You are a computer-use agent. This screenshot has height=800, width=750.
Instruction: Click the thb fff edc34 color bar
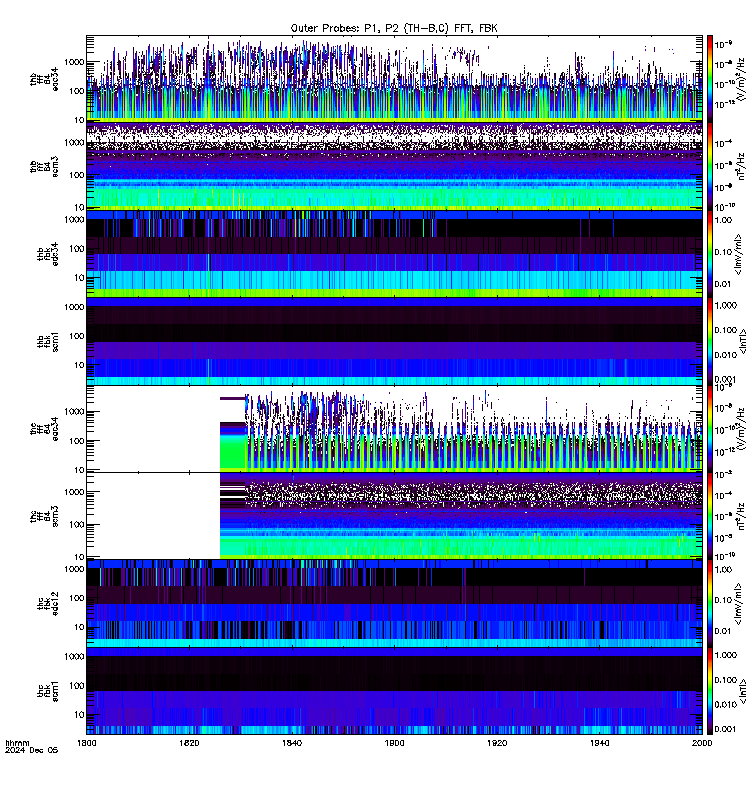[709, 79]
